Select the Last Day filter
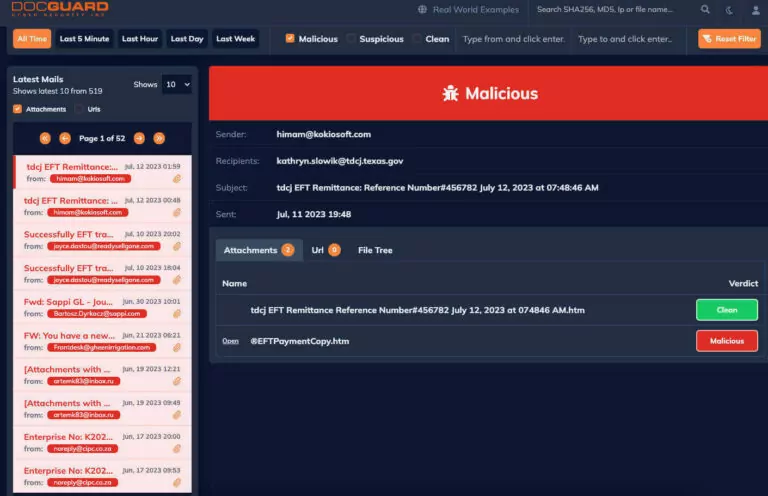This screenshot has width=768, height=496. (187, 39)
